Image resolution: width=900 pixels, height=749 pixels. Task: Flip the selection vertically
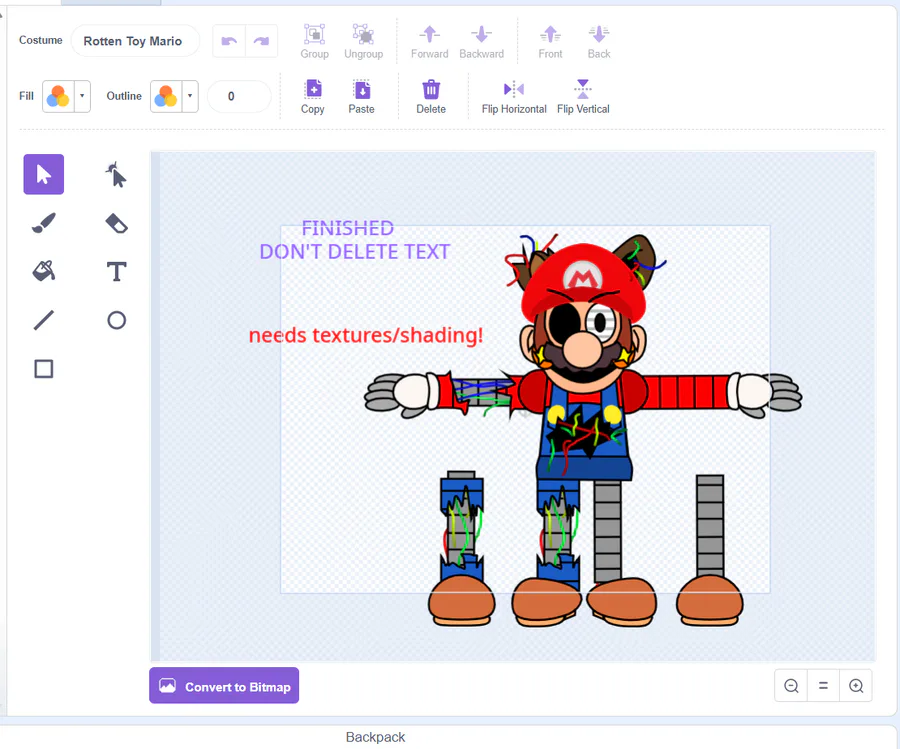583,97
